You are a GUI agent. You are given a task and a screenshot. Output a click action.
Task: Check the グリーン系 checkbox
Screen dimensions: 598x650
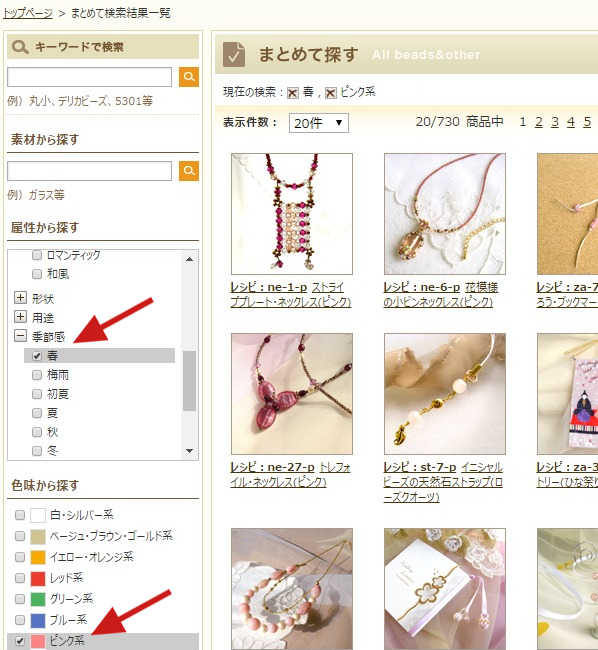(19, 599)
